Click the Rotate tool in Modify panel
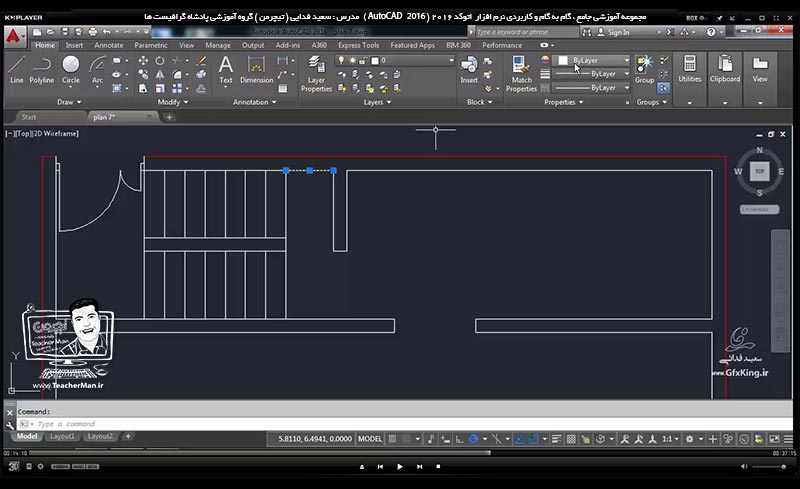The height and width of the screenshot is (489, 800). coord(160,61)
